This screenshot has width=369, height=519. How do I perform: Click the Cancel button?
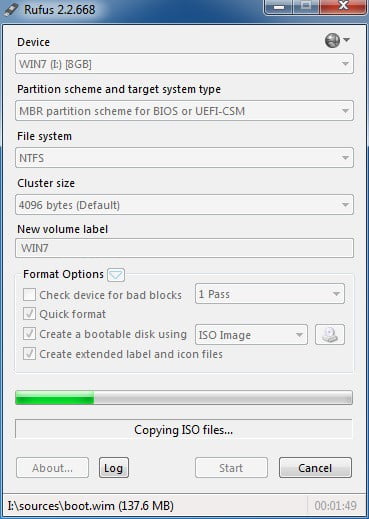315,468
